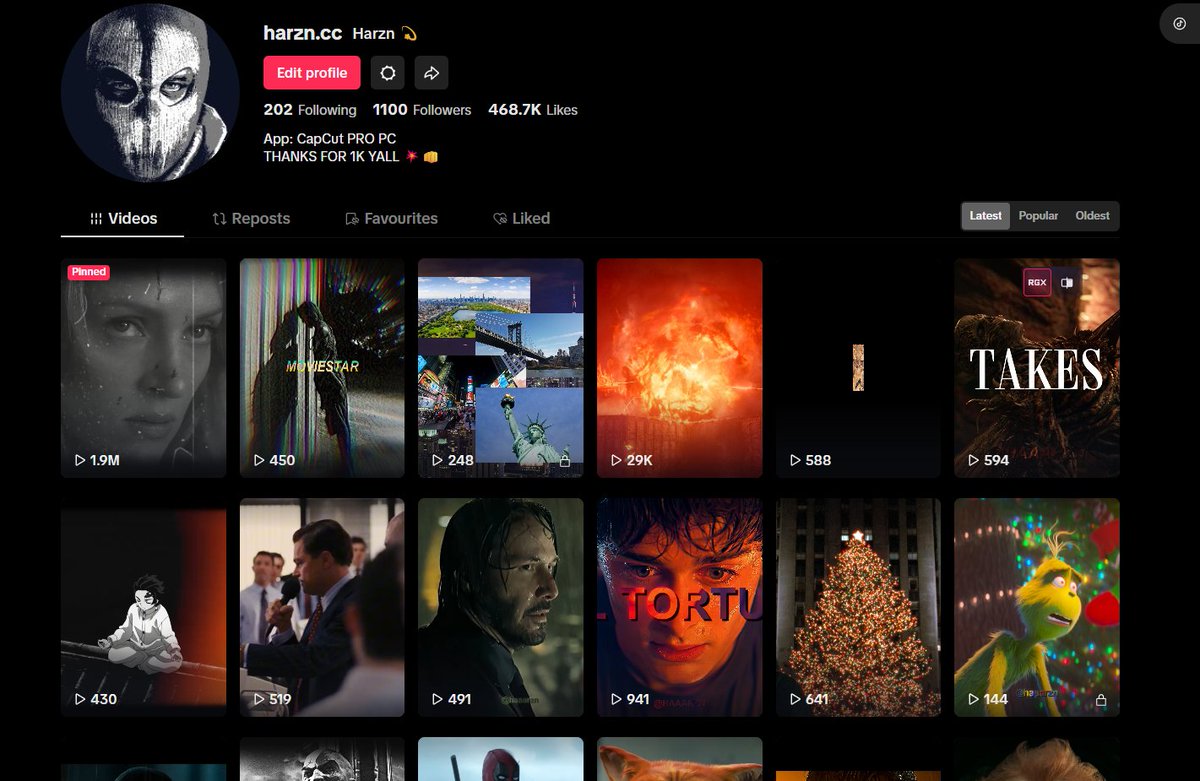The width and height of the screenshot is (1200, 781).
Task: Switch to the Videos tab
Action: (x=123, y=218)
